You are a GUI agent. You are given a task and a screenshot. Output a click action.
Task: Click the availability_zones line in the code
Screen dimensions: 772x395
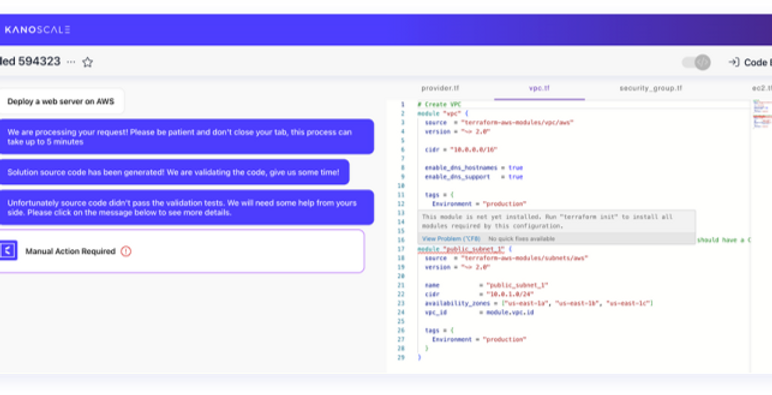(539, 303)
